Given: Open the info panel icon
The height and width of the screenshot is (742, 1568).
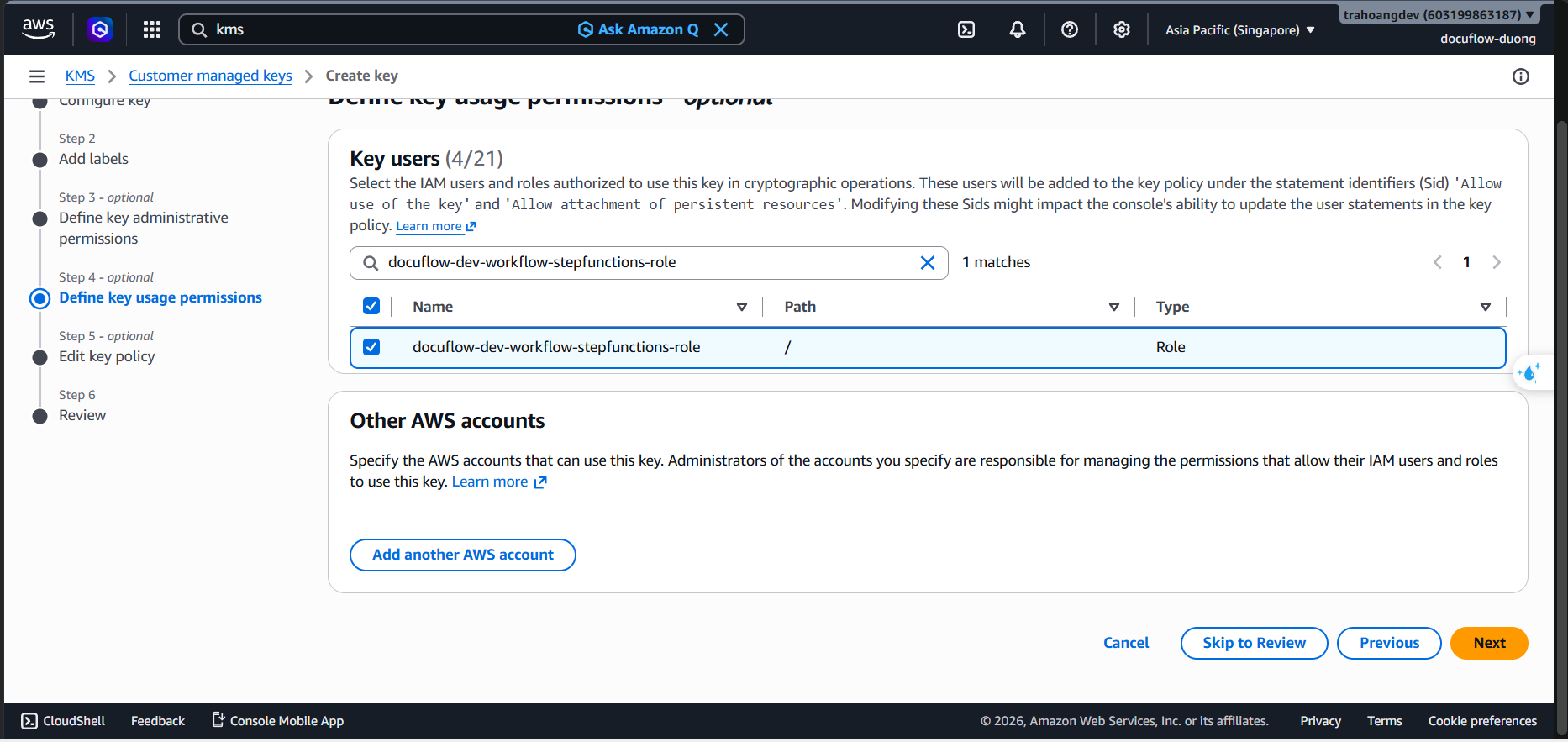Looking at the screenshot, I should click(x=1521, y=76).
